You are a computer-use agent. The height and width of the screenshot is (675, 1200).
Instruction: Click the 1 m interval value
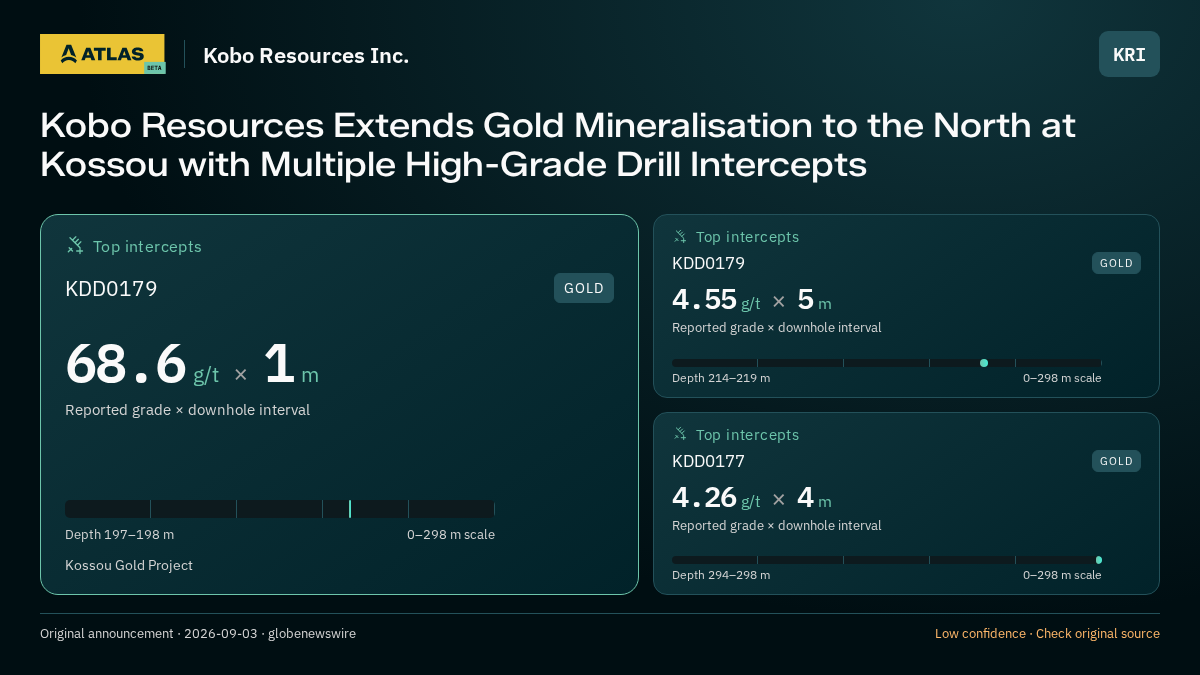(291, 364)
